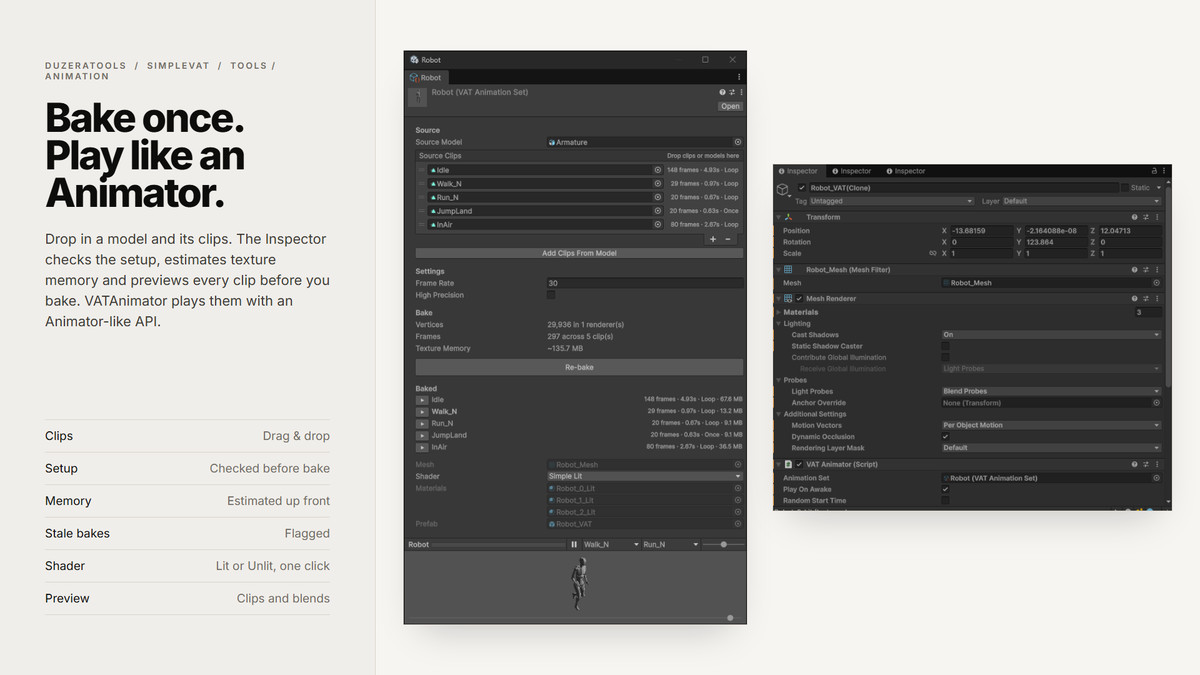Viewport: 1200px width, 675px height.
Task: Enable the Static Shadow Caster checkbox
Action: 946,346
